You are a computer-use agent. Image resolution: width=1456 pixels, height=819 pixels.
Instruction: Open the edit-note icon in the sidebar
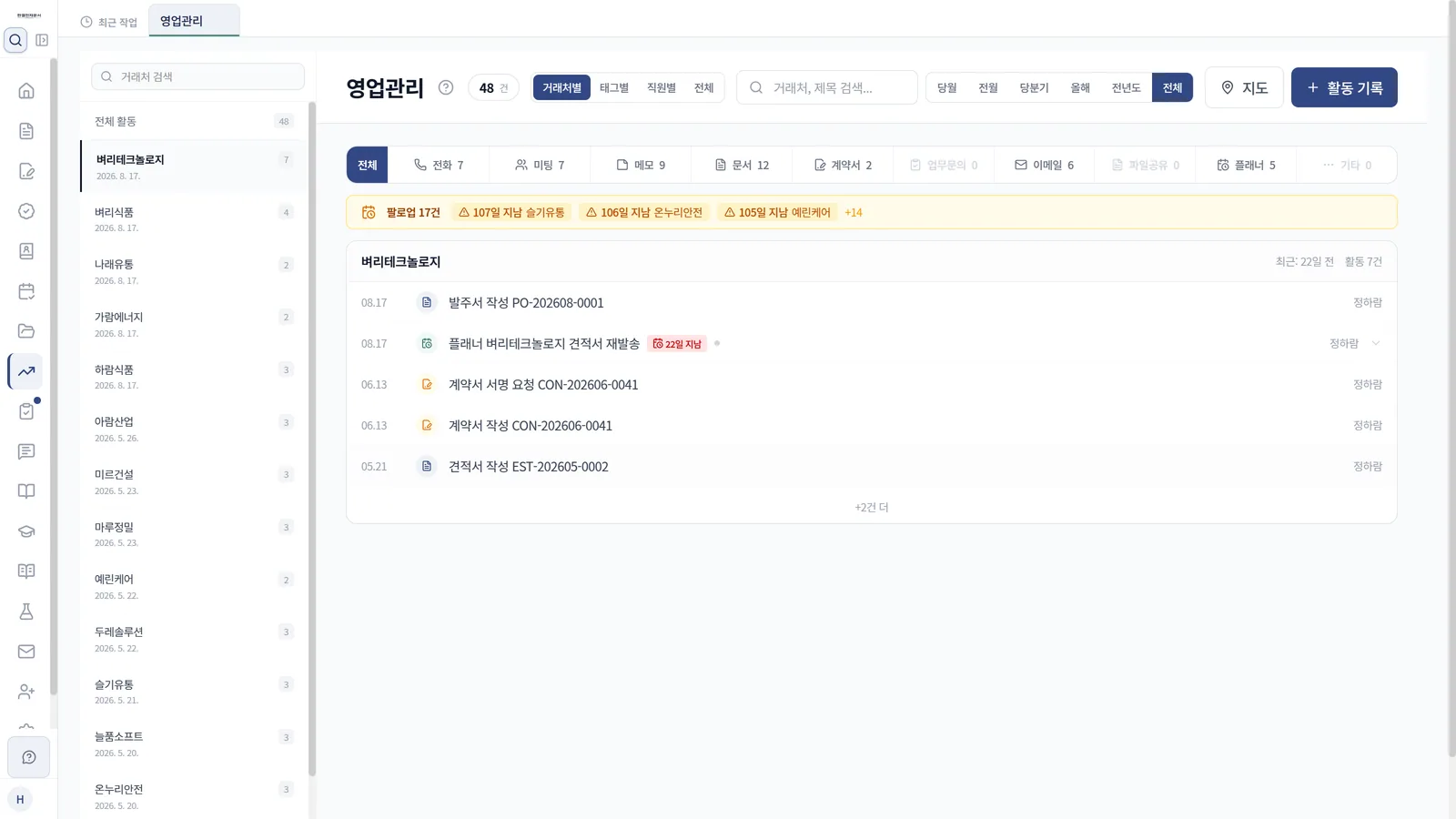[x=26, y=171]
